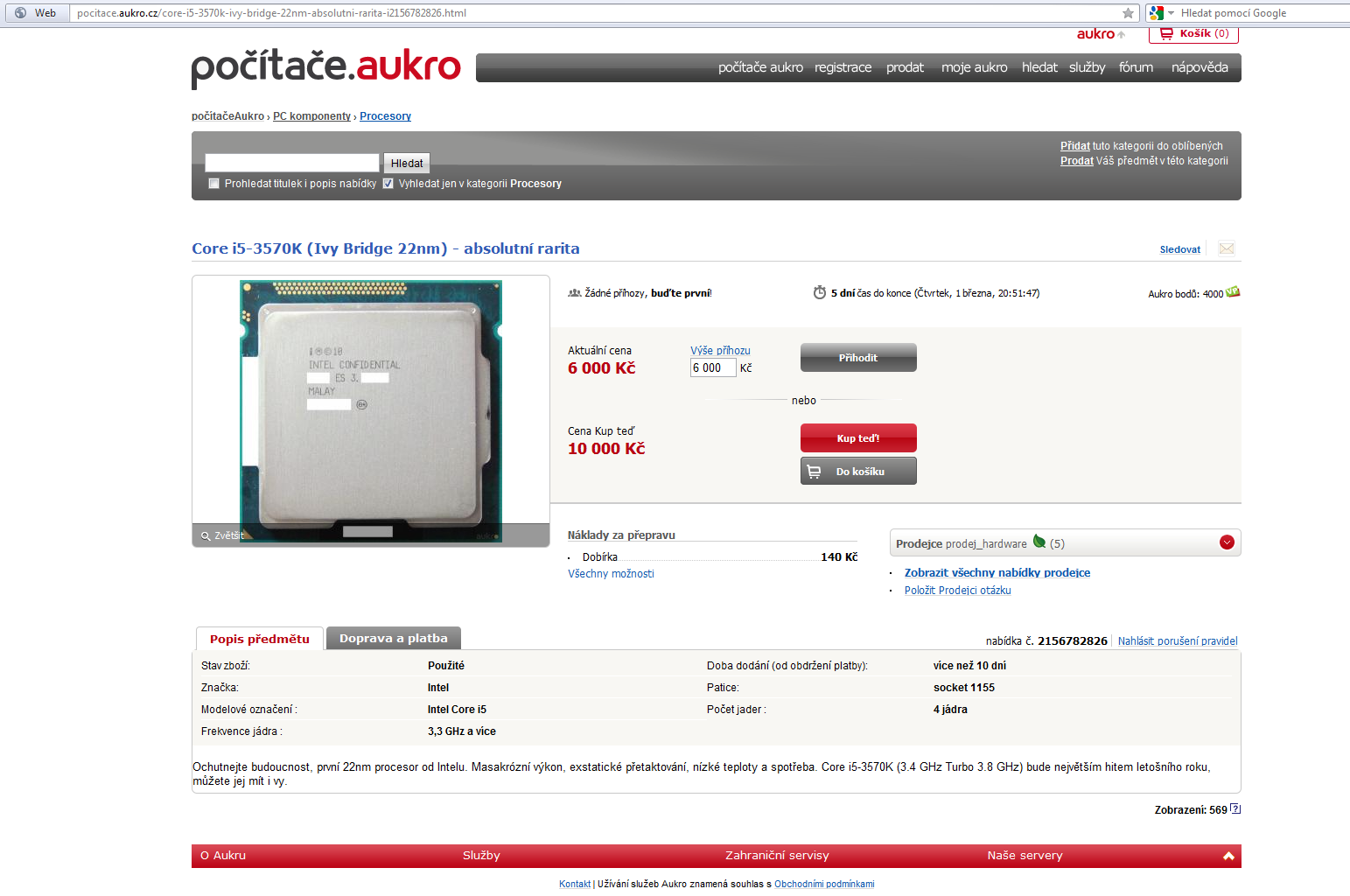The height and width of the screenshot is (896, 1350).
Task: Open the 'služby' menu item
Action: [x=1087, y=67]
